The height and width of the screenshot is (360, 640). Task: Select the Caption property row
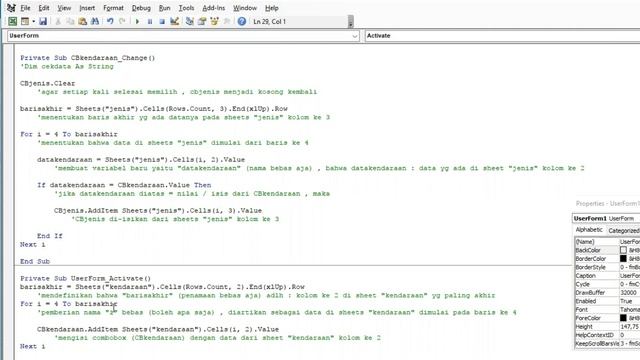coord(607,276)
